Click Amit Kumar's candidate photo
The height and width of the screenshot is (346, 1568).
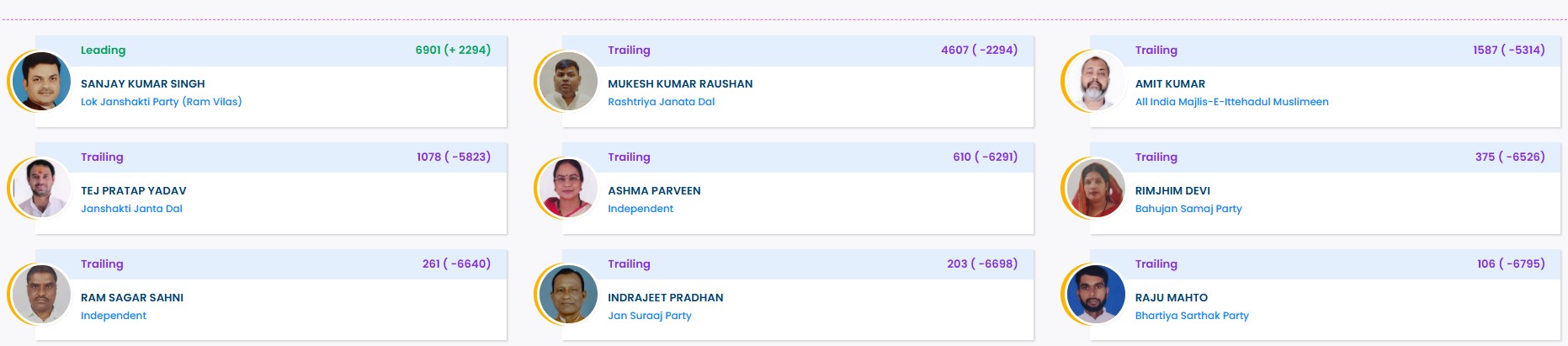(x=1094, y=82)
